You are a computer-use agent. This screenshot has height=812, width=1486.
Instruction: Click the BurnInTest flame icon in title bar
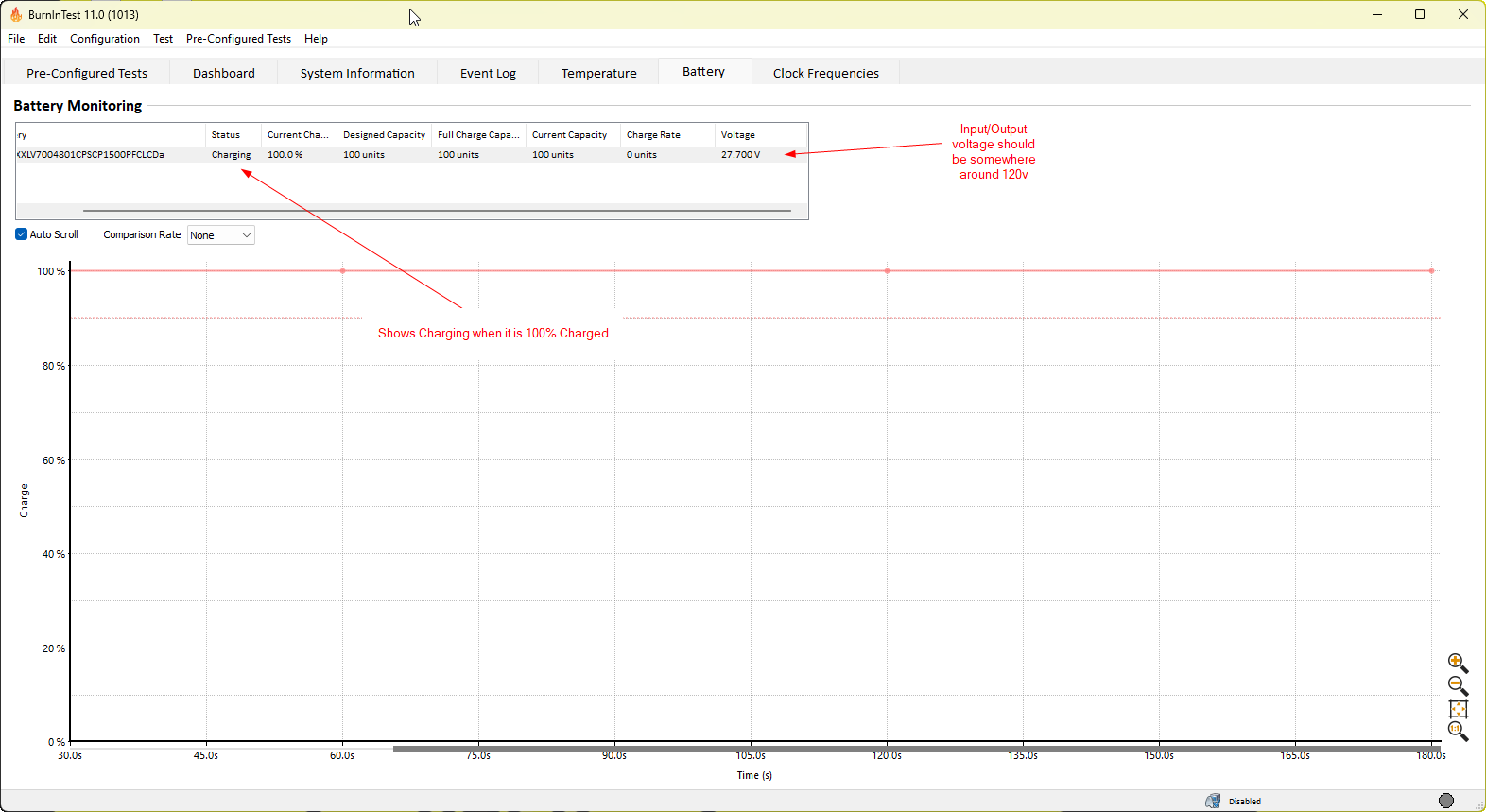(x=16, y=14)
